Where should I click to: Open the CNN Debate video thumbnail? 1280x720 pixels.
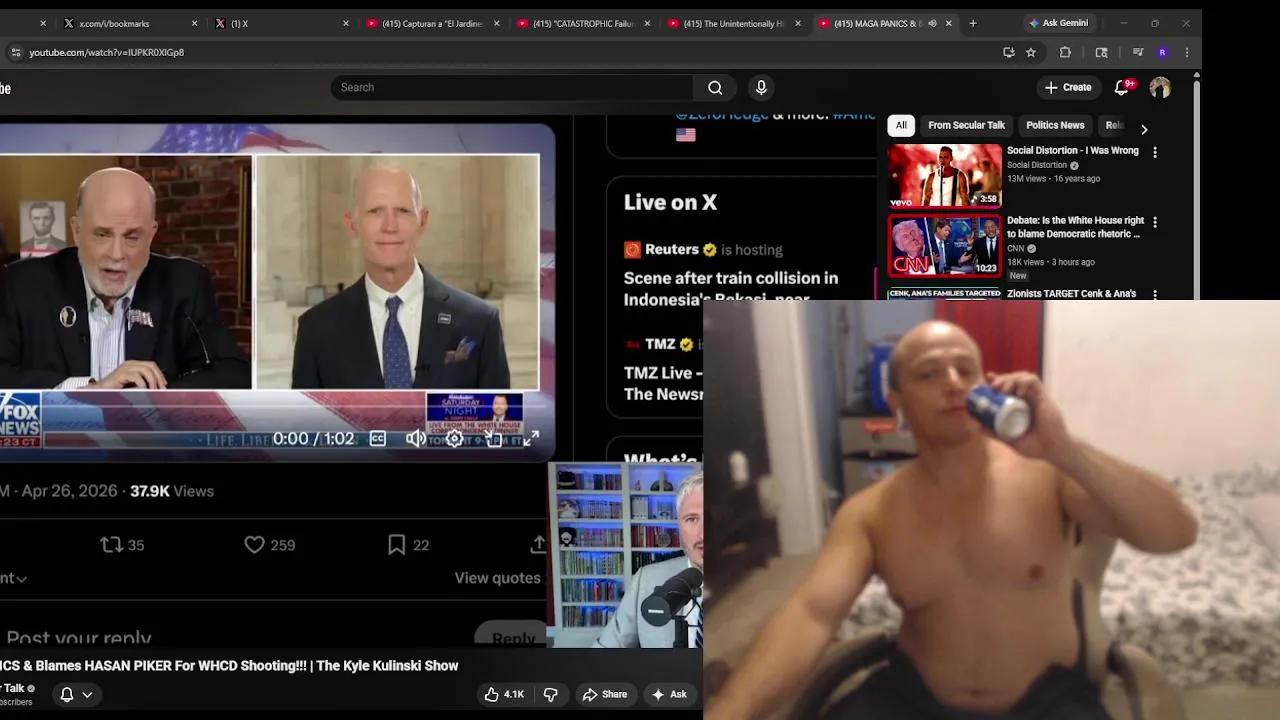[x=945, y=245]
